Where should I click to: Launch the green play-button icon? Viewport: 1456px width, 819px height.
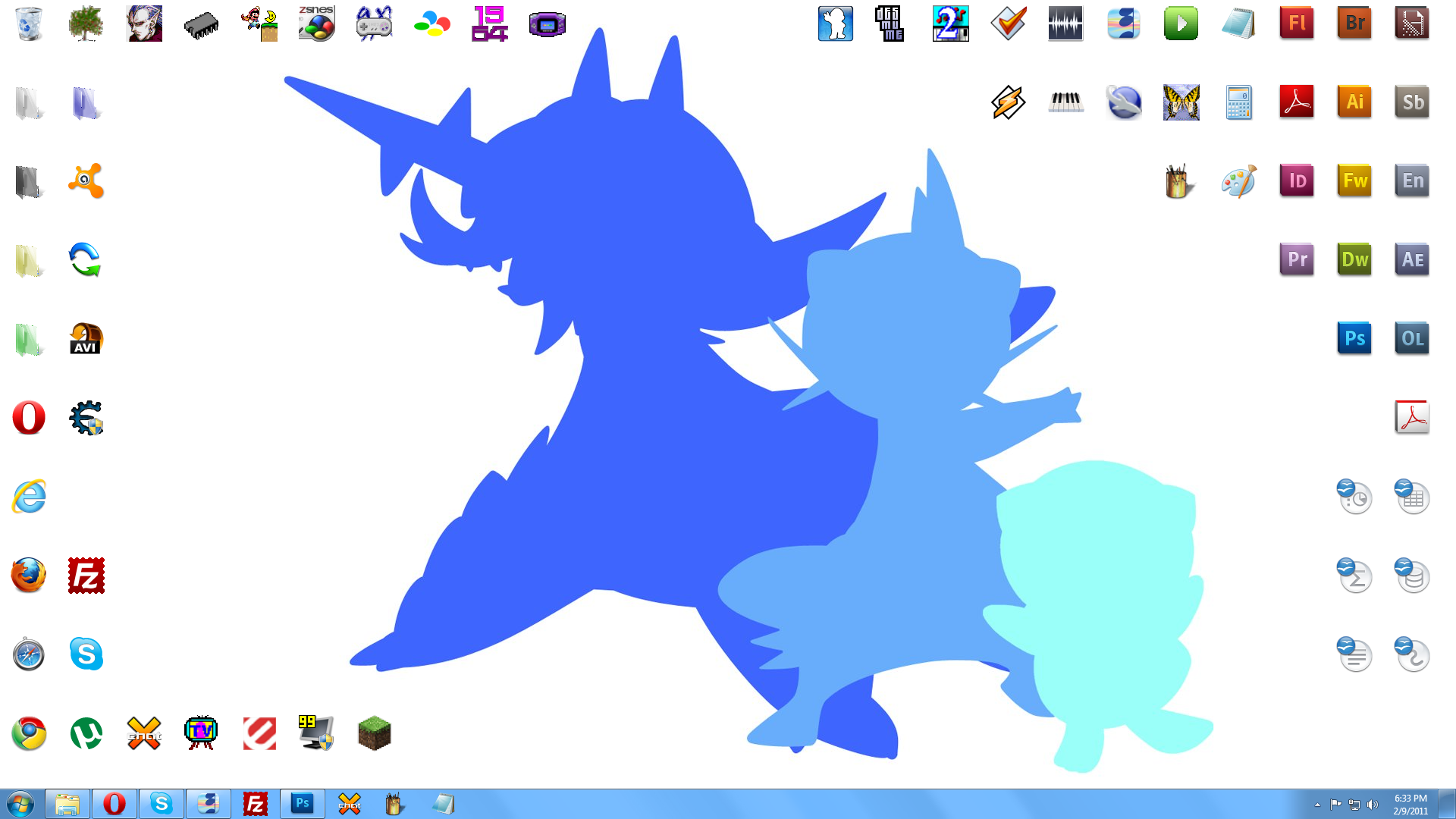(1181, 24)
